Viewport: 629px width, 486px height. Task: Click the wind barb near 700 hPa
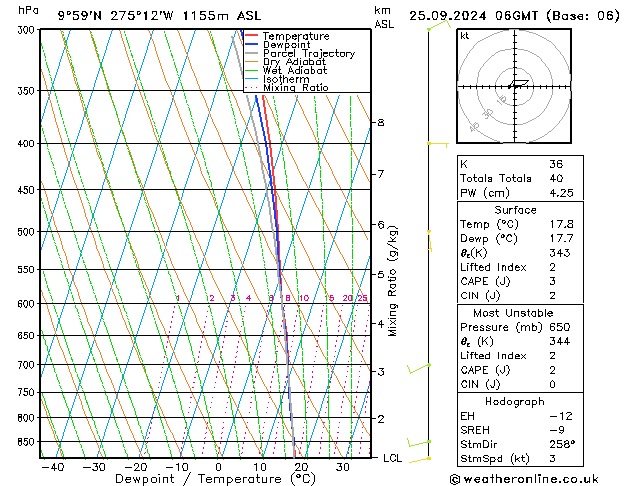[x=420, y=369]
